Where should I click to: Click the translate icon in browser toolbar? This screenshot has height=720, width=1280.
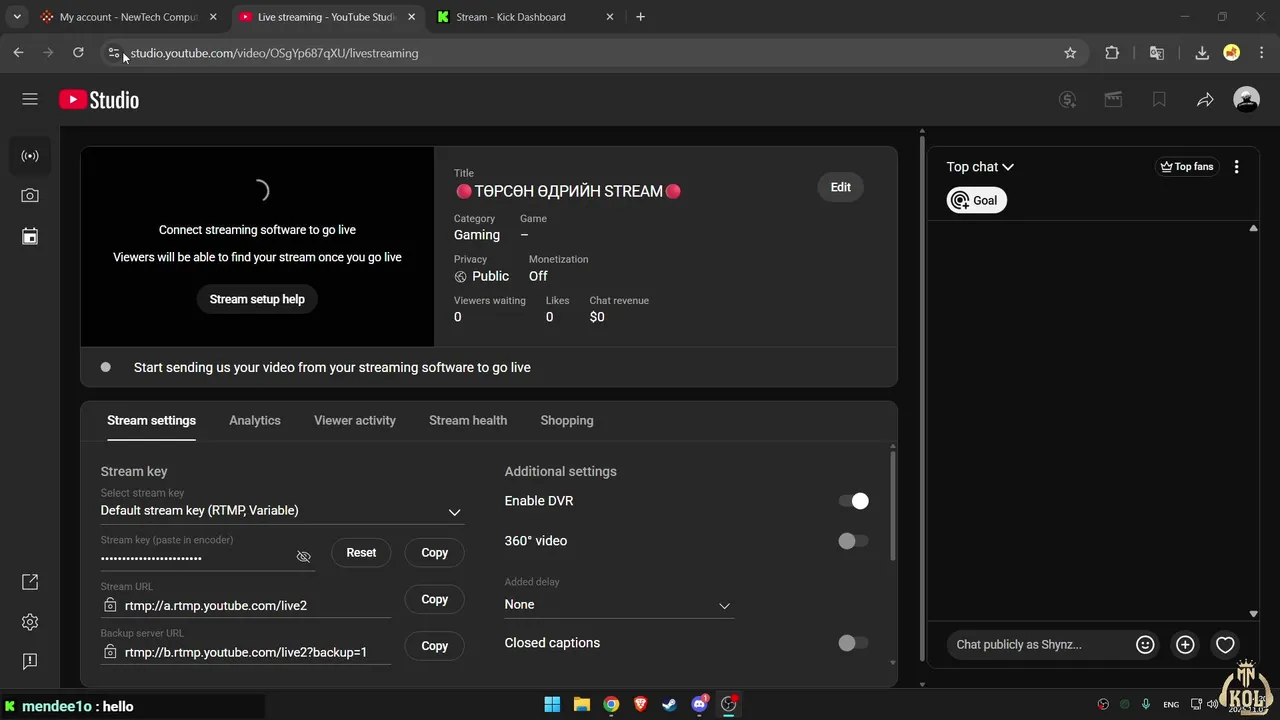[x=1157, y=53]
